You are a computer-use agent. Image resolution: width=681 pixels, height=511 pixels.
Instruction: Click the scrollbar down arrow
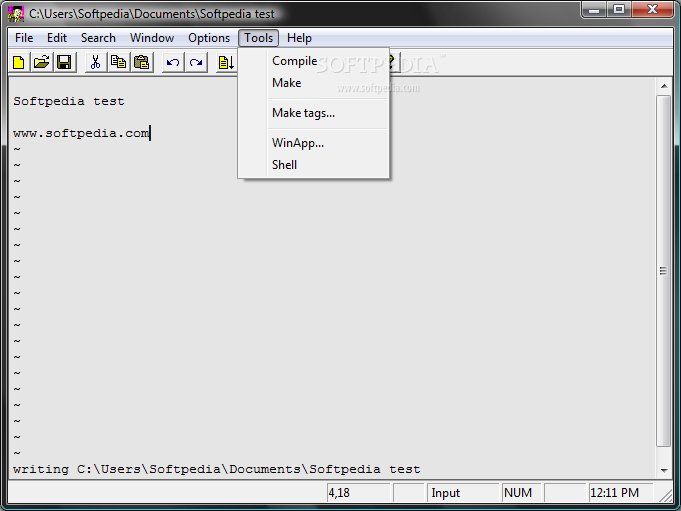point(664,470)
